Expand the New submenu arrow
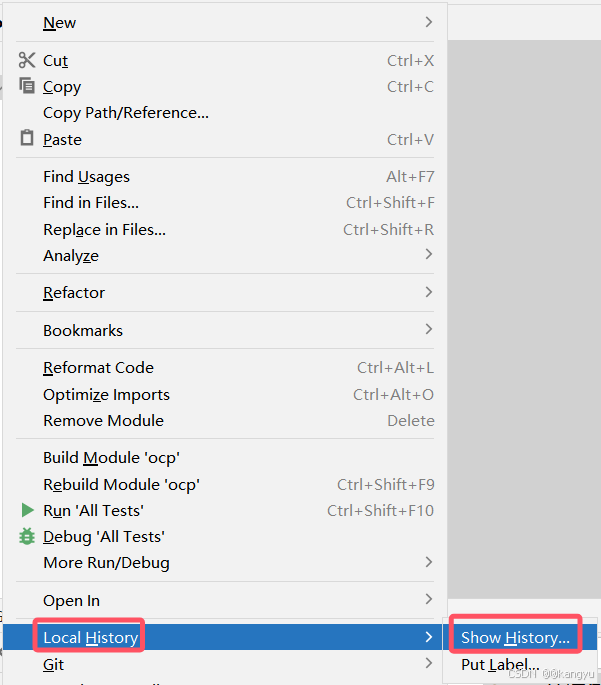 pyautogui.click(x=428, y=22)
